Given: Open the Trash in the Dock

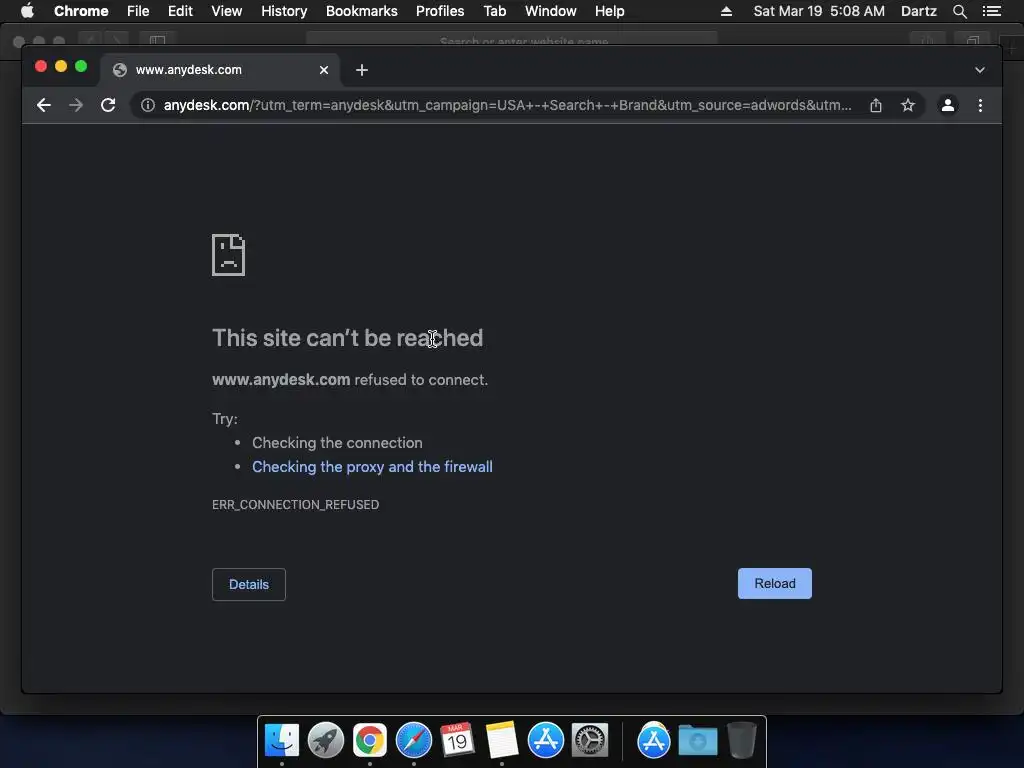Looking at the screenshot, I should 741,740.
